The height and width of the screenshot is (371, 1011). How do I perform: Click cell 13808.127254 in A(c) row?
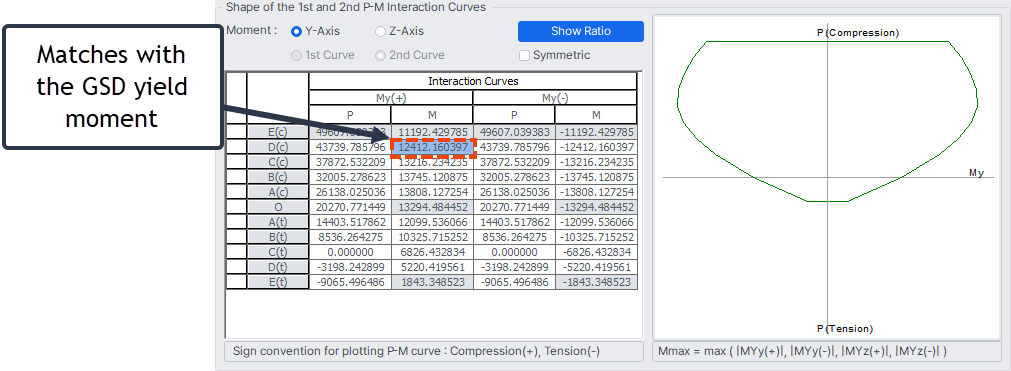(432, 192)
